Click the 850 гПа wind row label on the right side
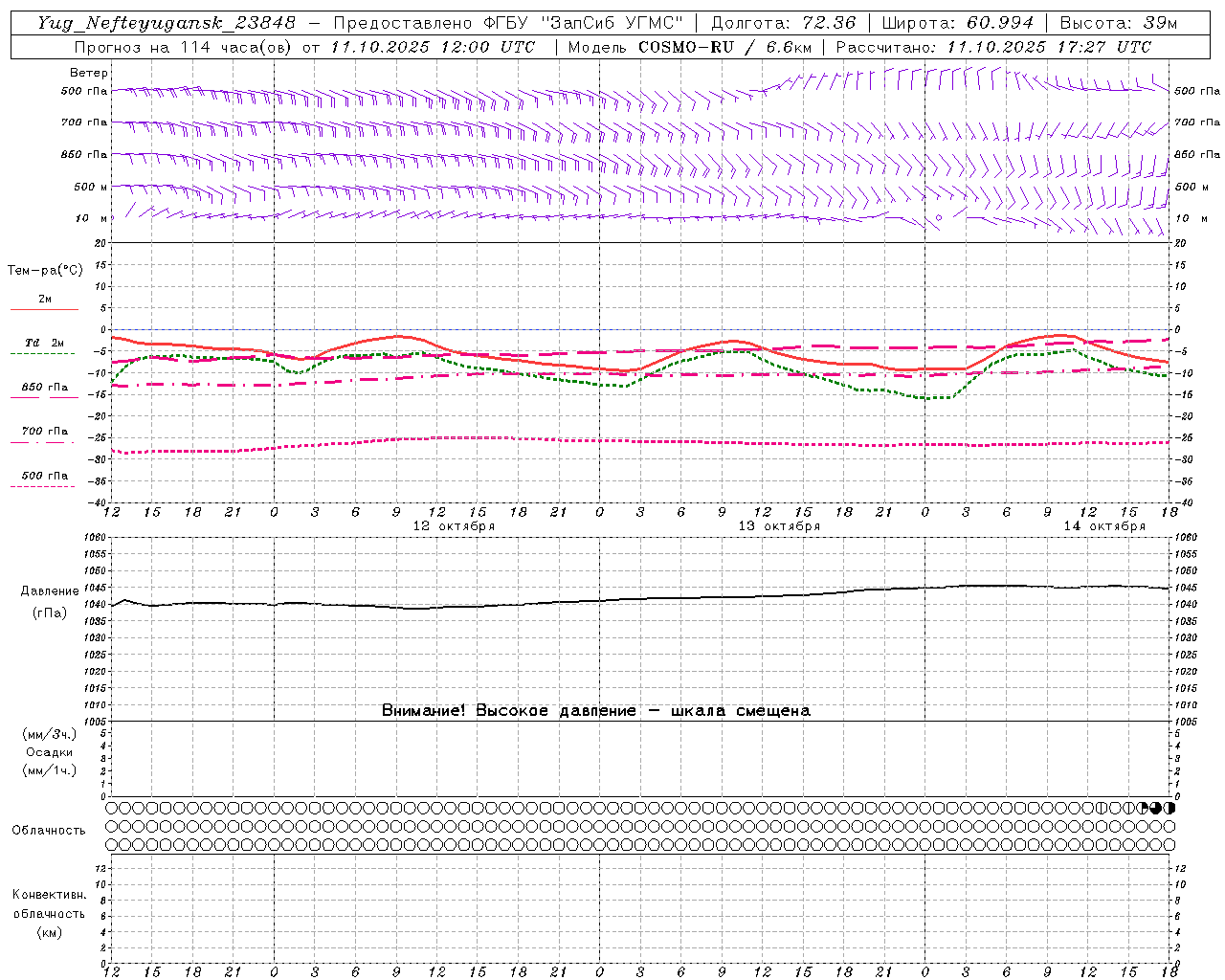 tap(1197, 154)
